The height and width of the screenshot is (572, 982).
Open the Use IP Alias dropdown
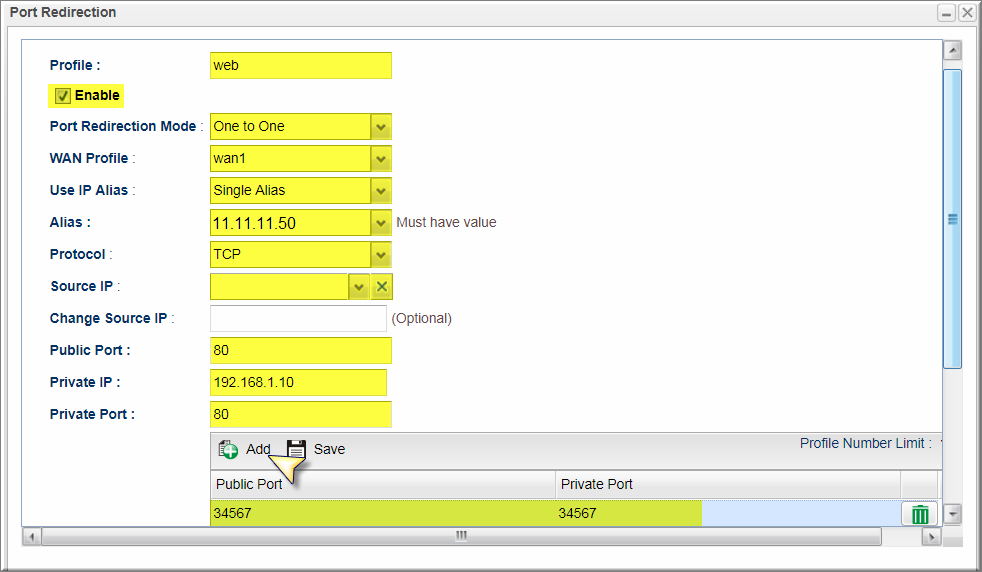coord(380,191)
